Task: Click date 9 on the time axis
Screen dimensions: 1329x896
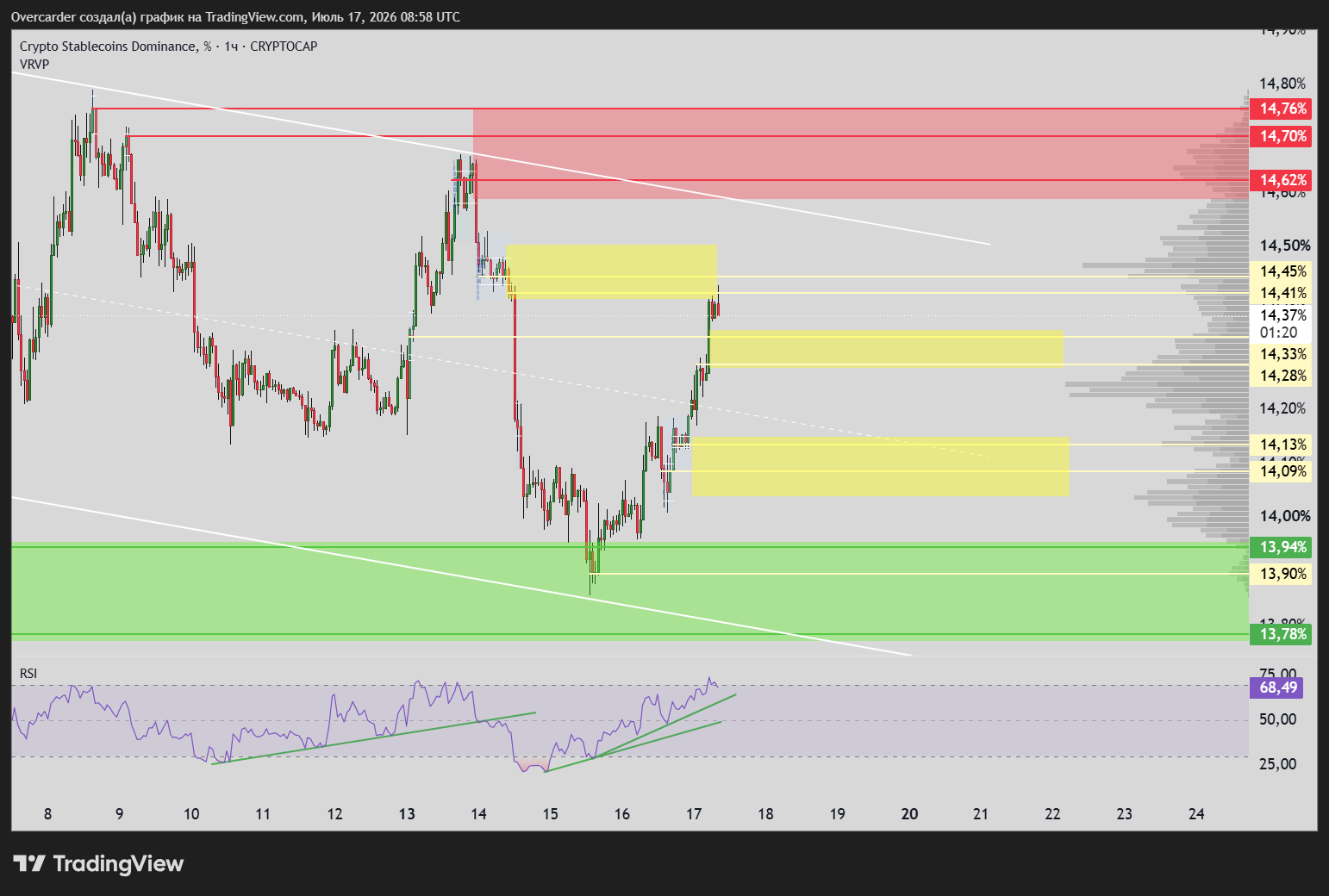Action: (119, 814)
